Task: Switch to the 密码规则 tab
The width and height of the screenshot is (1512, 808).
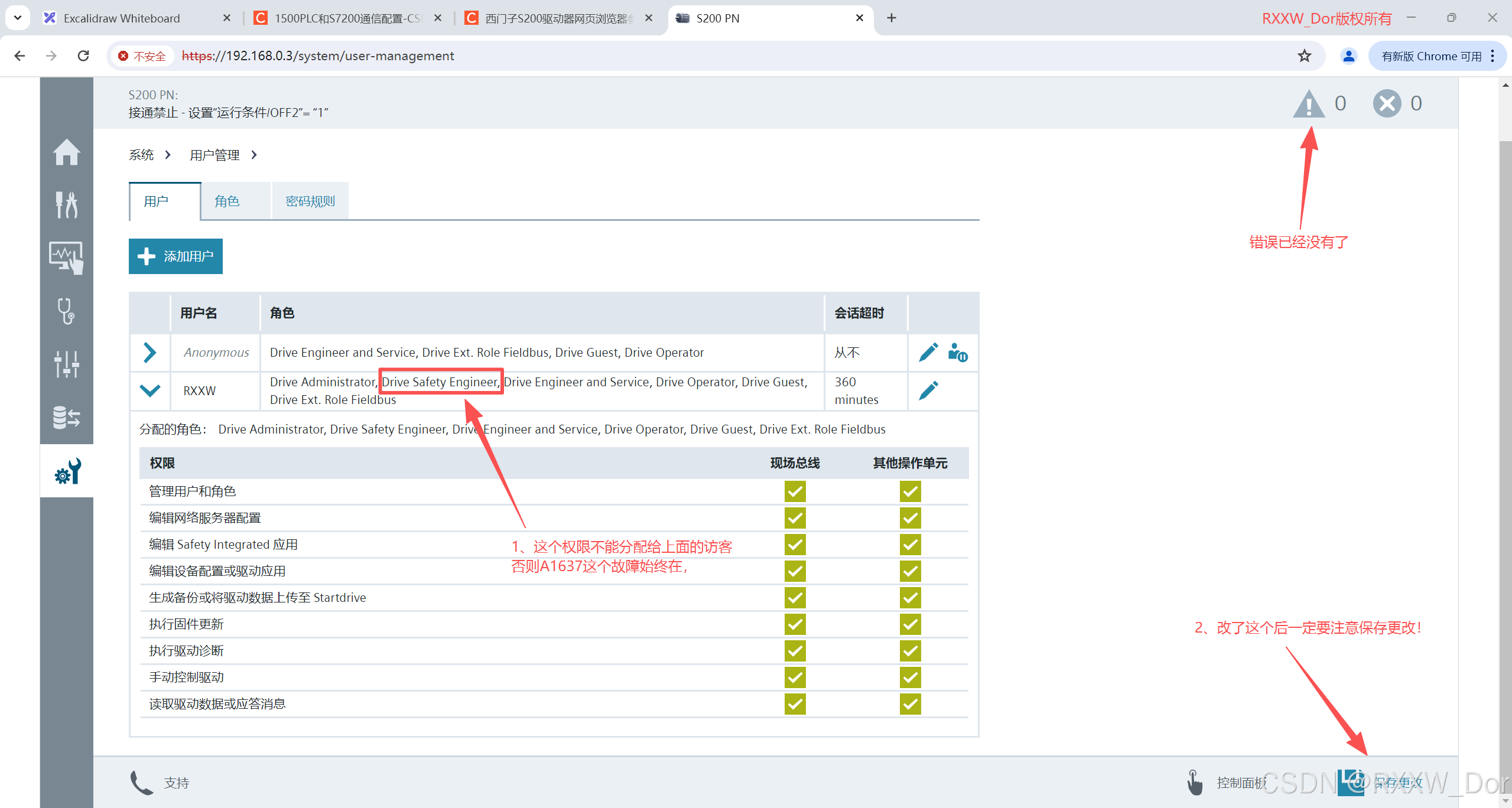Action: coord(310,201)
